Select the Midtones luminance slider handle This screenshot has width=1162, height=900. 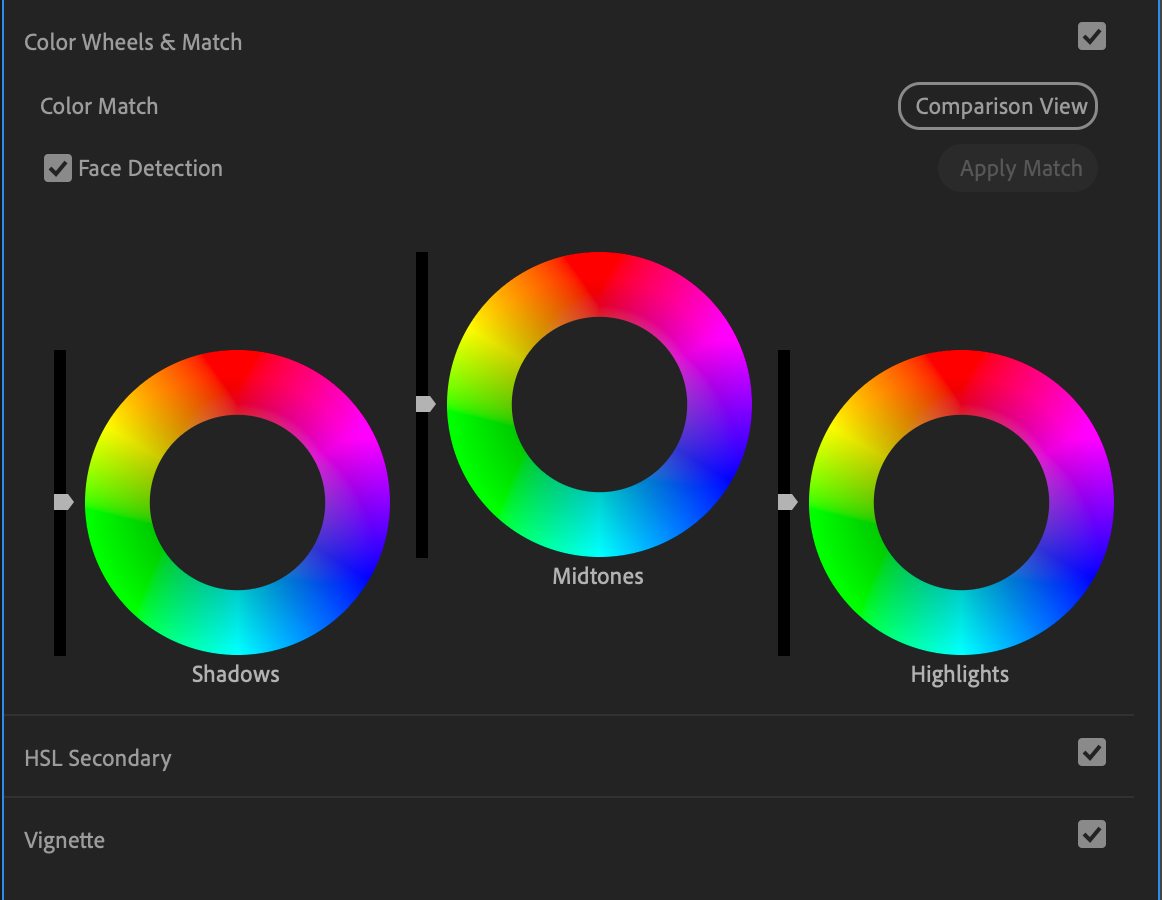point(424,403)
